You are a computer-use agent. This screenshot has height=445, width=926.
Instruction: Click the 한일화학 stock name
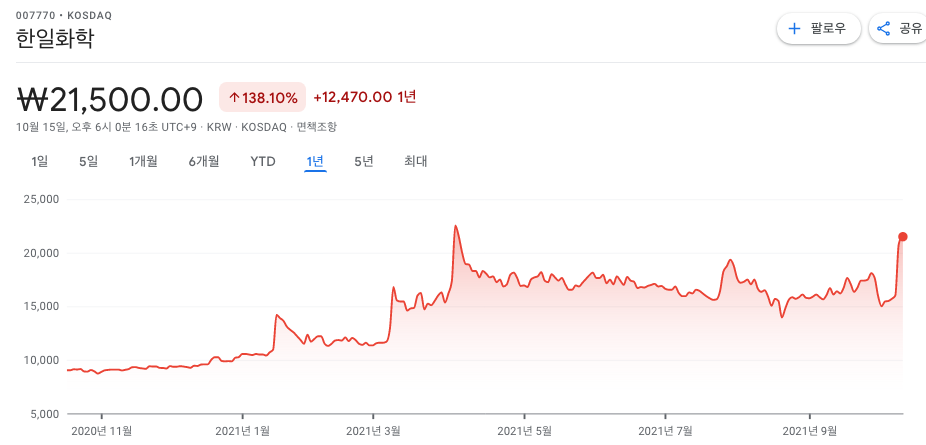click(54, 38)
